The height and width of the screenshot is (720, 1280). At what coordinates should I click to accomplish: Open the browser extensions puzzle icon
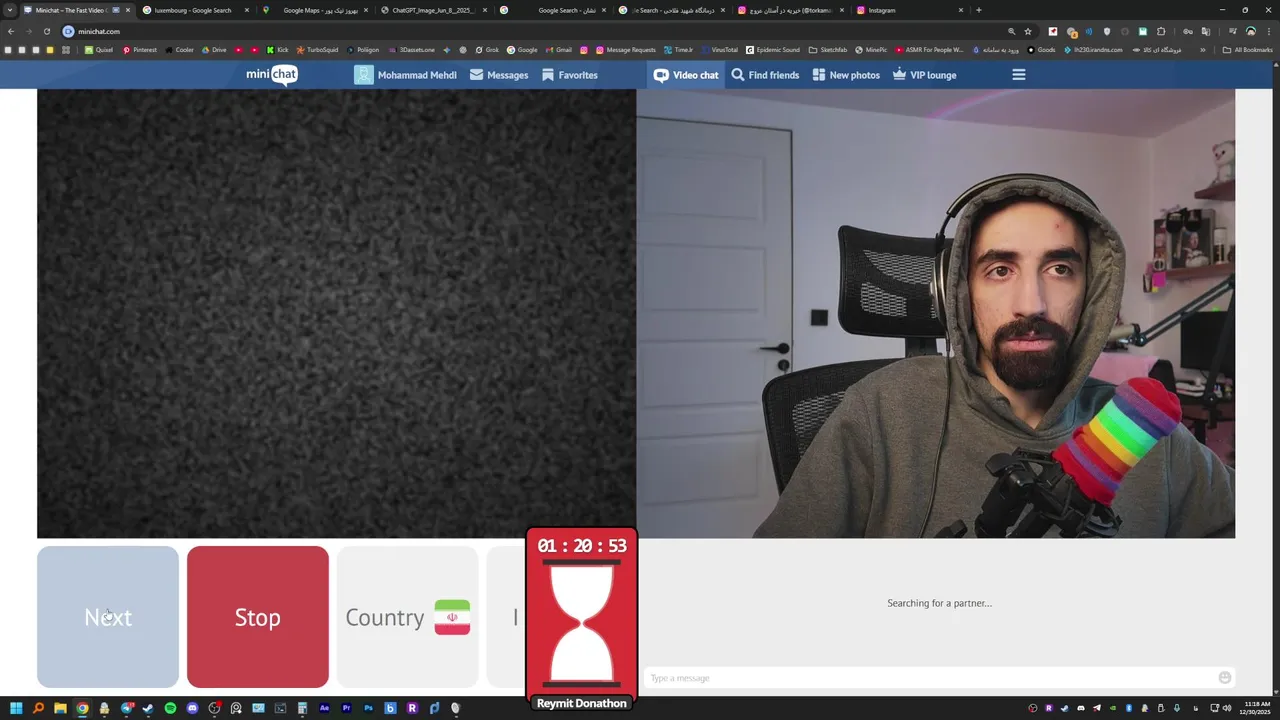[x=1161, y=31]
